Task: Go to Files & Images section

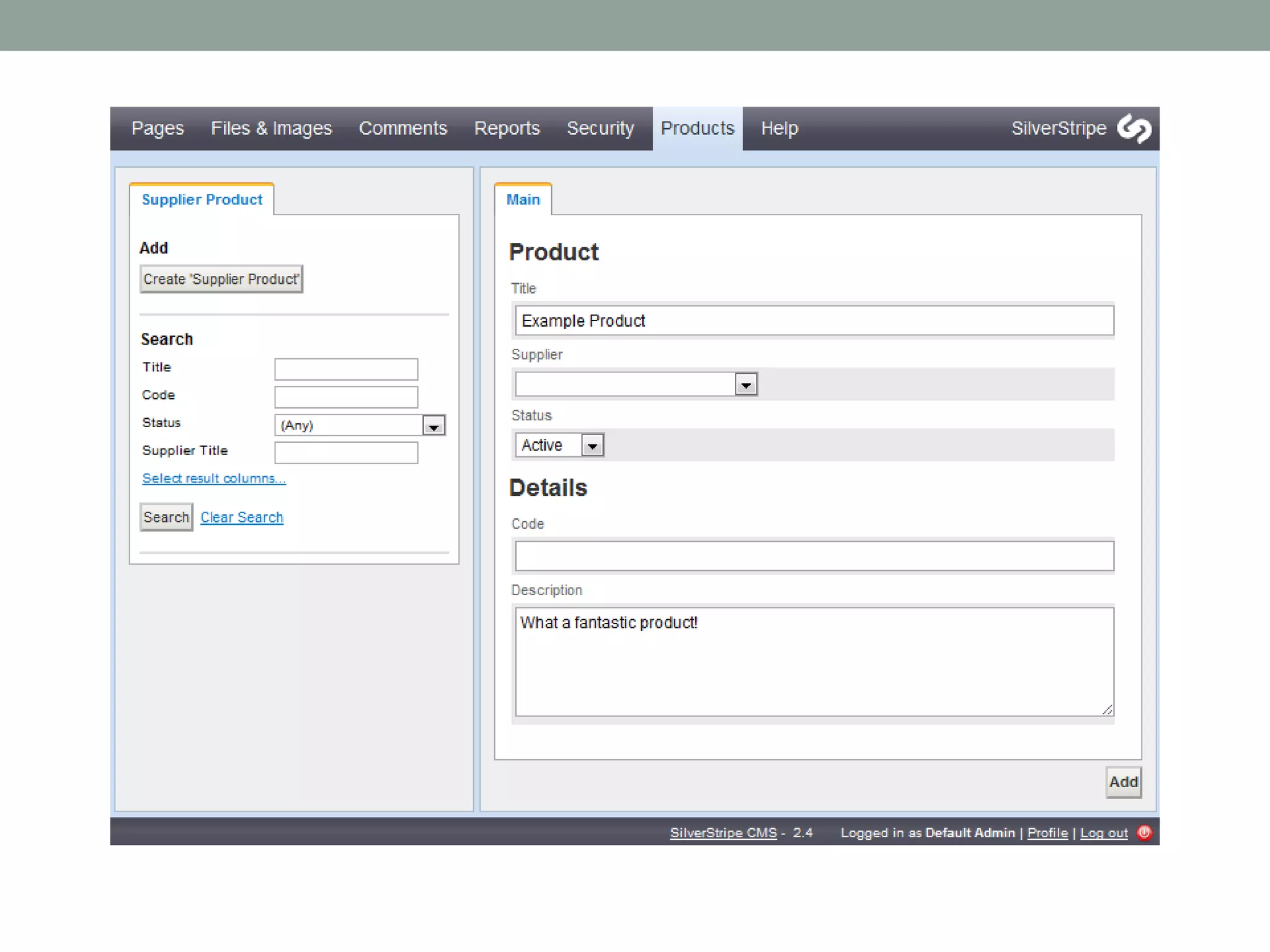Action: (x=271, y=128)
